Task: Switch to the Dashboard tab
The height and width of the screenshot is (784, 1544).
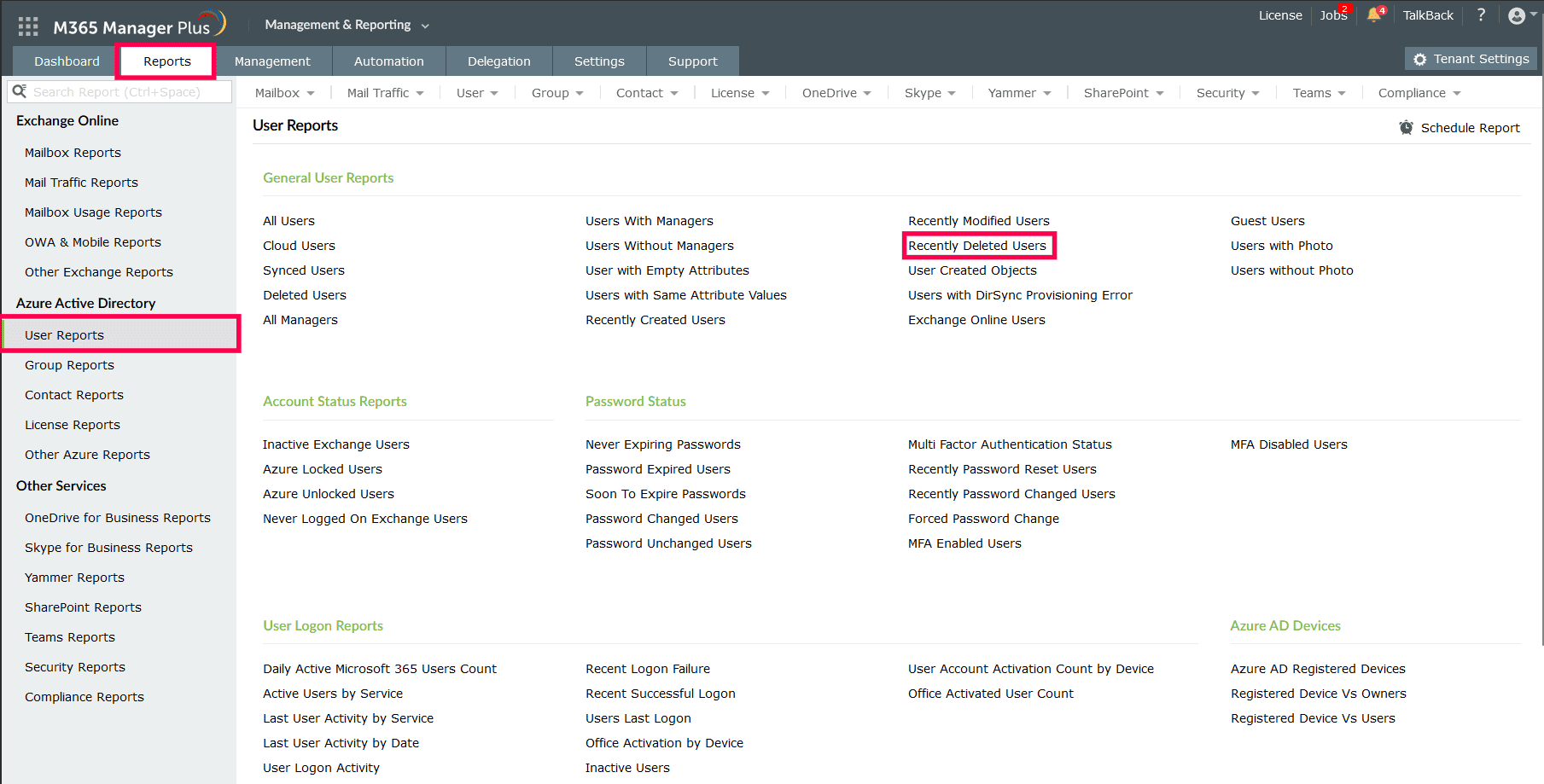Action: [67, 61]
